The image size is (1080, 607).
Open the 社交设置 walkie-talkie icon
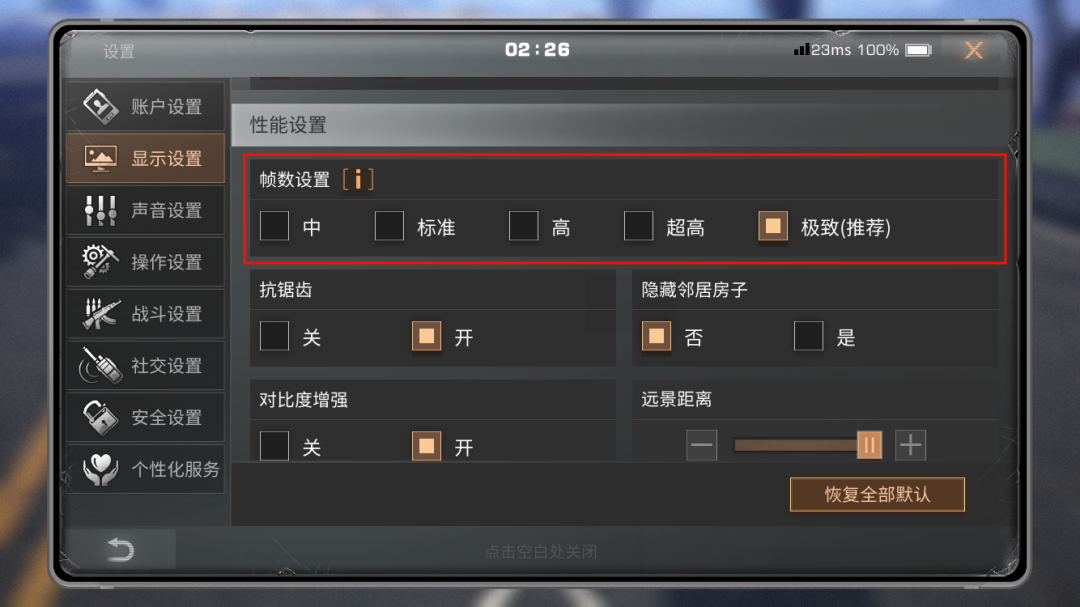(101, 365)
